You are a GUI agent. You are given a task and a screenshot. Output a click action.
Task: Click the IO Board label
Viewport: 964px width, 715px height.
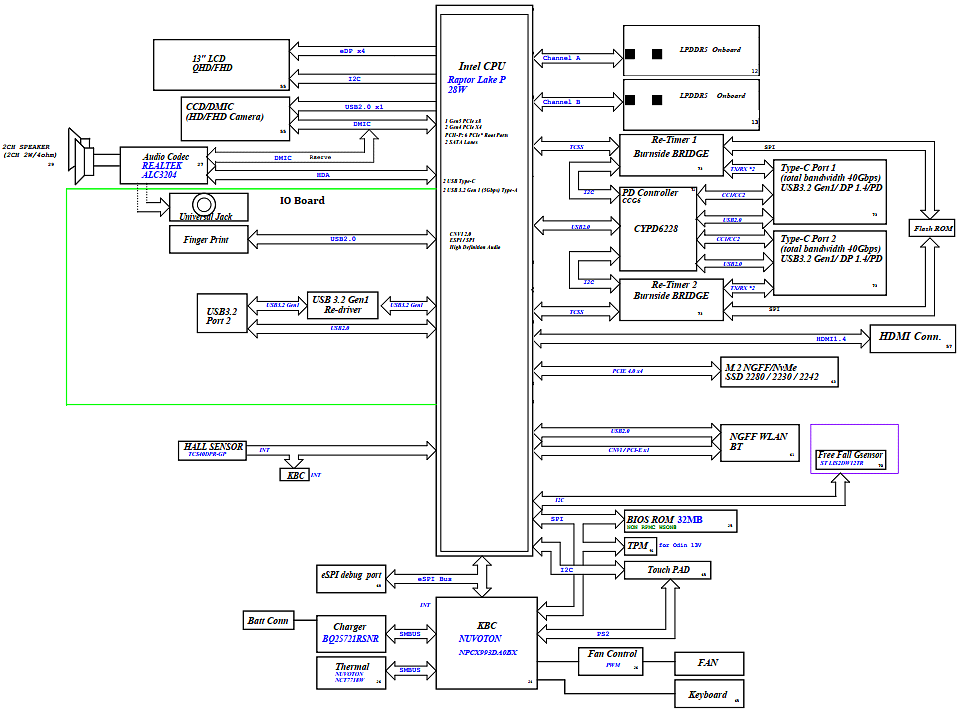click(x=302, y=200)
